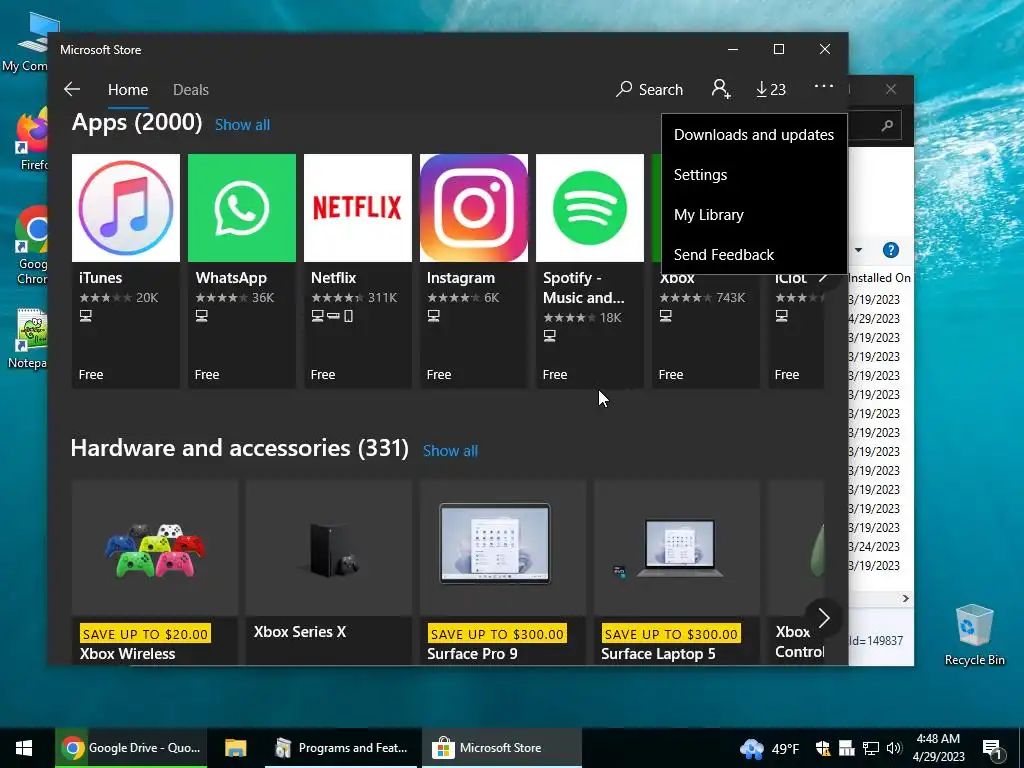The image size is (1024, 768).
Task: Open the network tray icon
Action: [x=871, y=748]
